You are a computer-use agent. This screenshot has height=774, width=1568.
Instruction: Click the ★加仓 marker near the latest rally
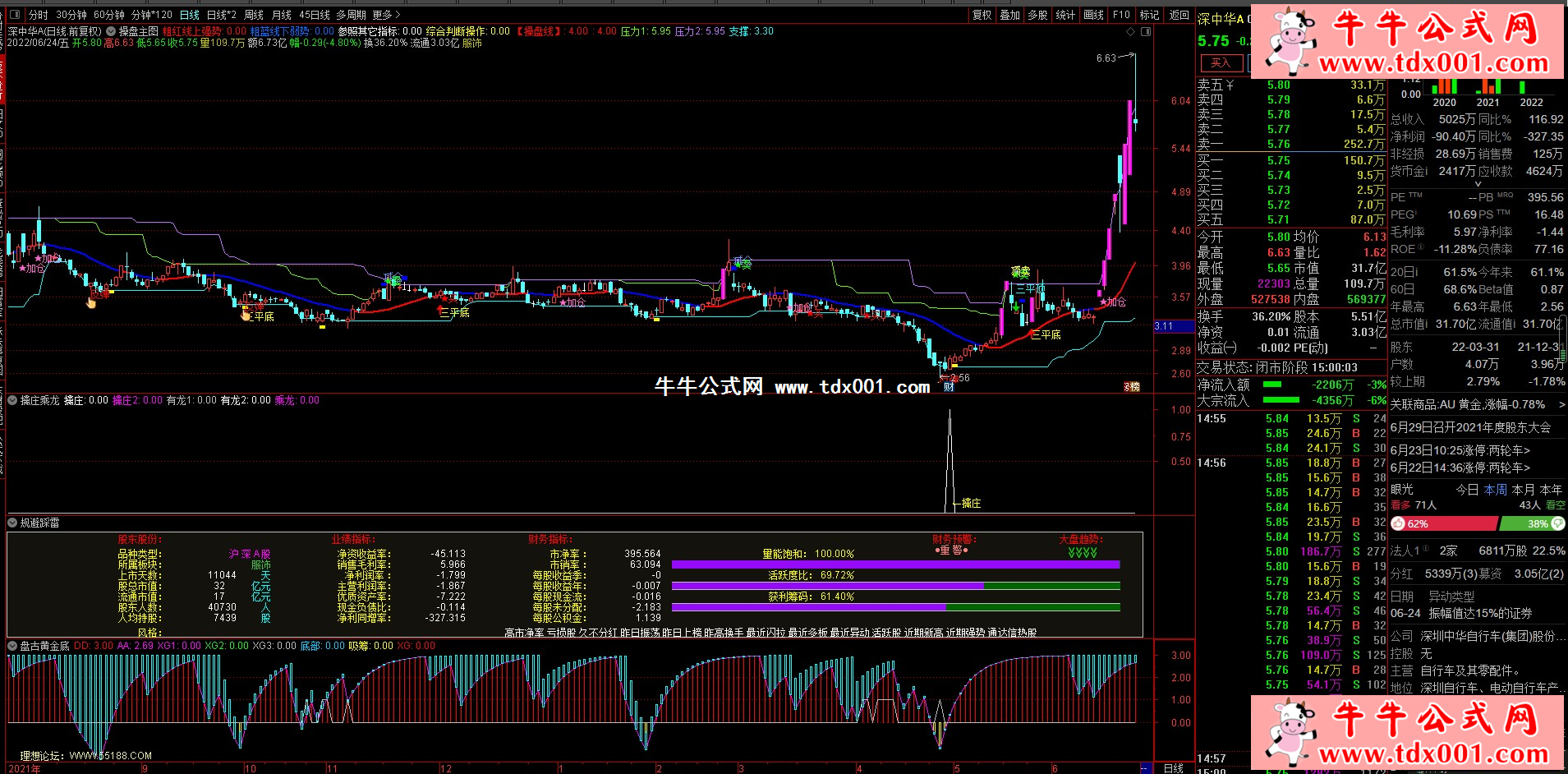1113,302
